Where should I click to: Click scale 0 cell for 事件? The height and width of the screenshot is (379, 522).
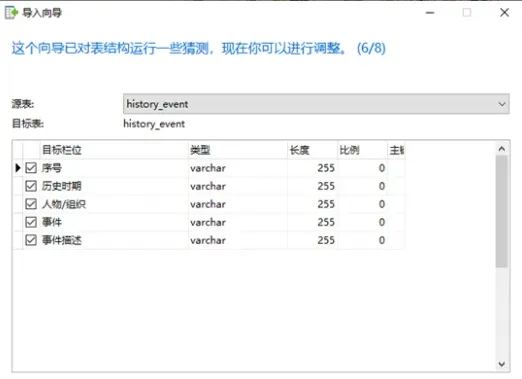pyautogui.click(x=362, y=222)
